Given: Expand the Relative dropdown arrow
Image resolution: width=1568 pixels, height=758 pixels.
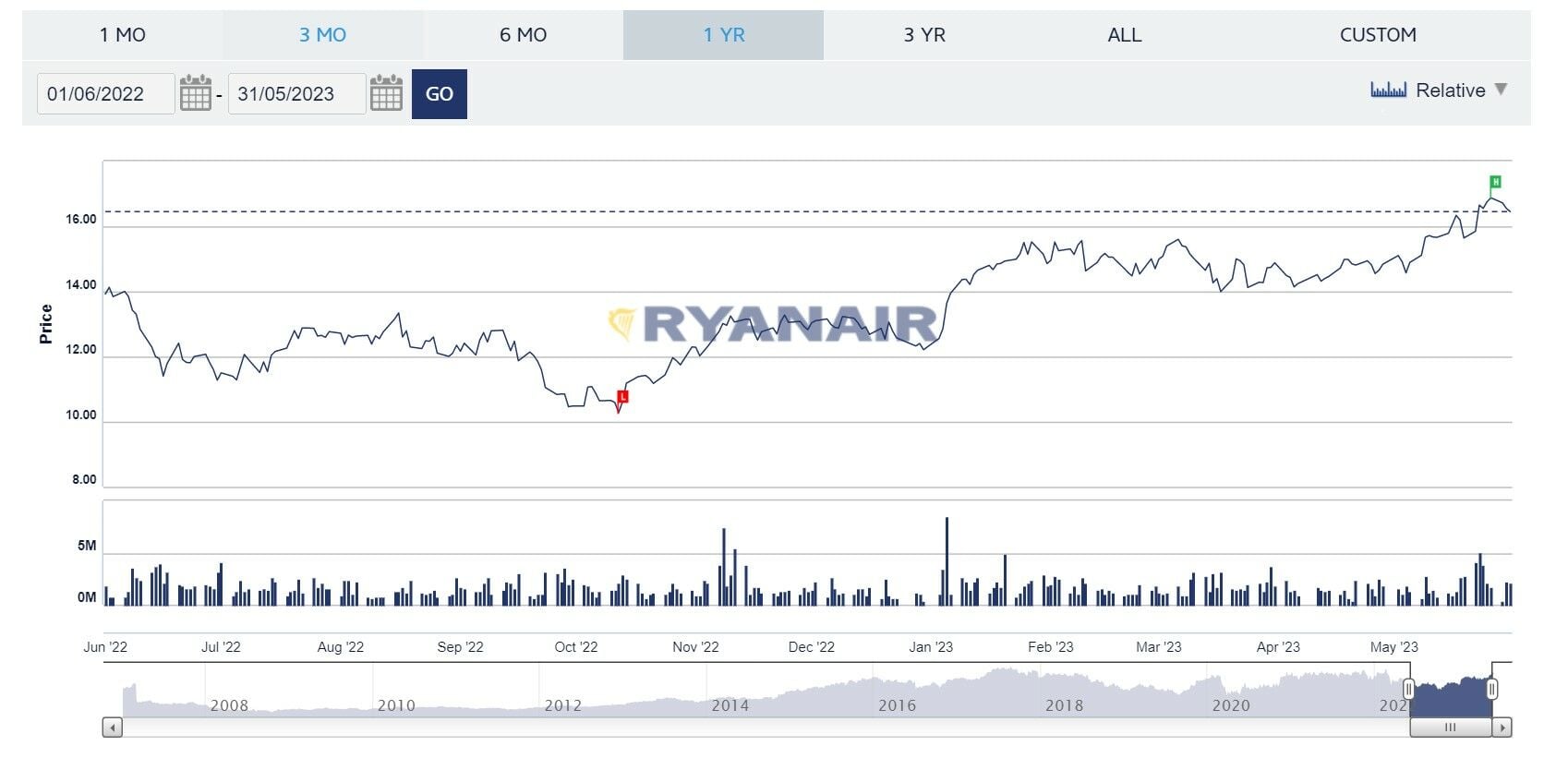Looking at the screenshot, I should pyautogui.click(x=1501, y=90).
